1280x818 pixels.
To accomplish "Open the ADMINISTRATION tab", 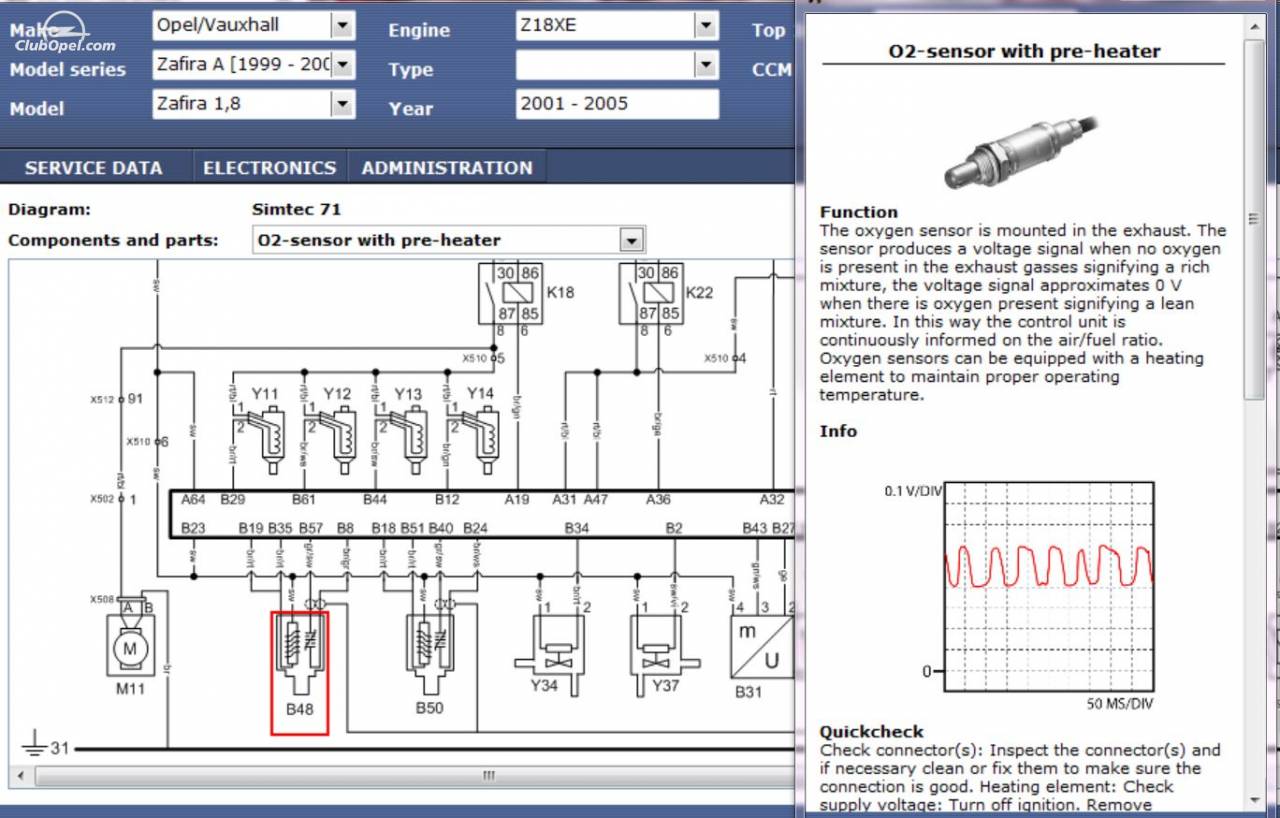I will pos(447,168).
